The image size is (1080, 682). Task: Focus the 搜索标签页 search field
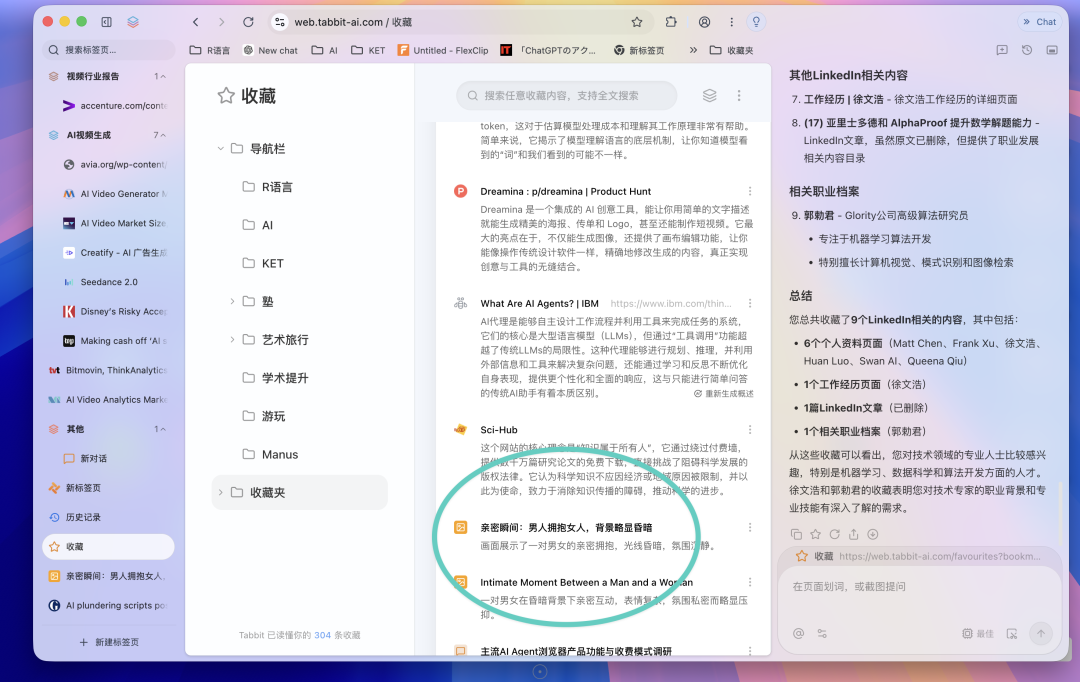tap(109, 50)
